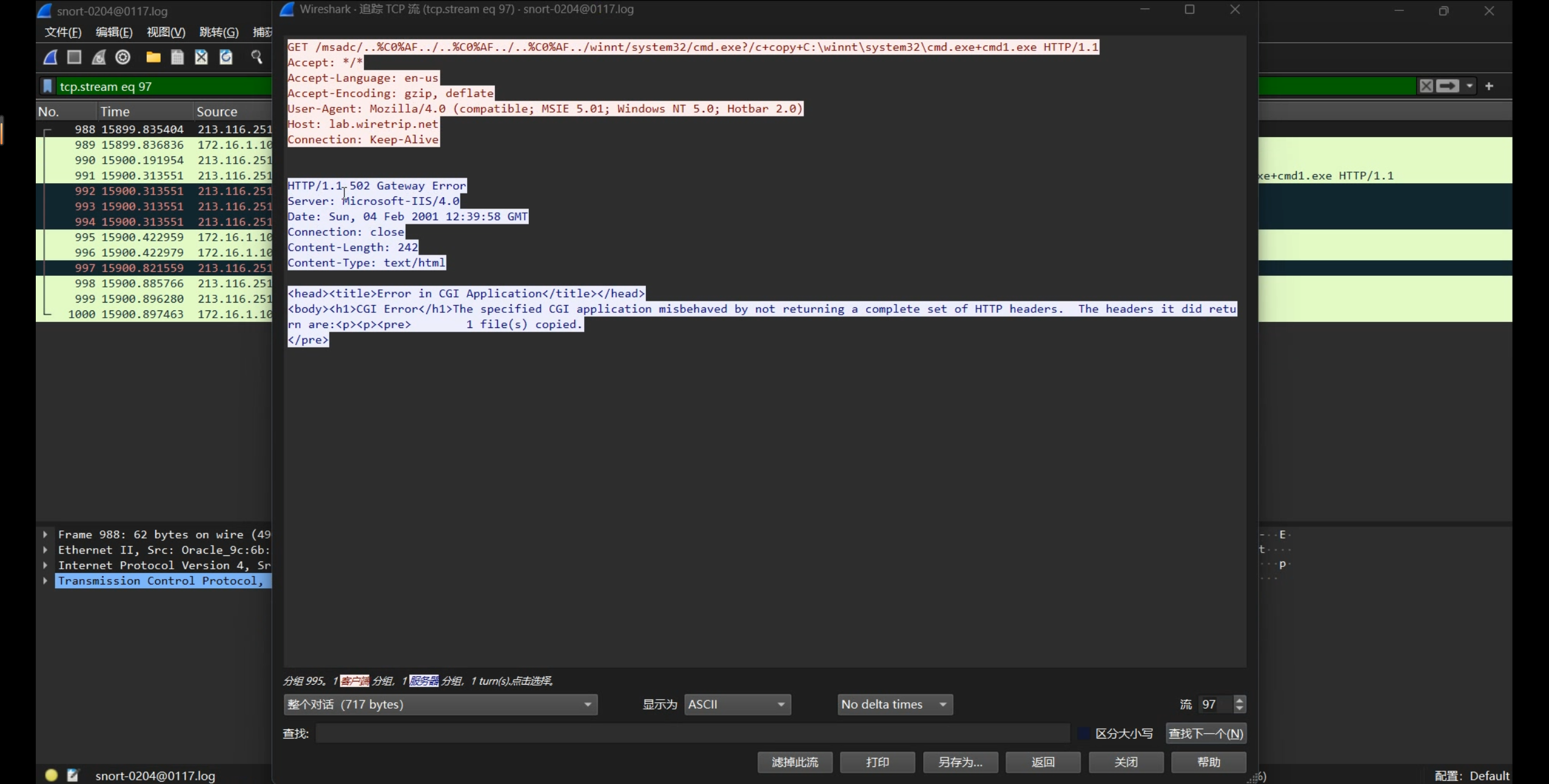Click the close capture file icon
This screenshot has width=1549, height=784.
pos(201,58)
